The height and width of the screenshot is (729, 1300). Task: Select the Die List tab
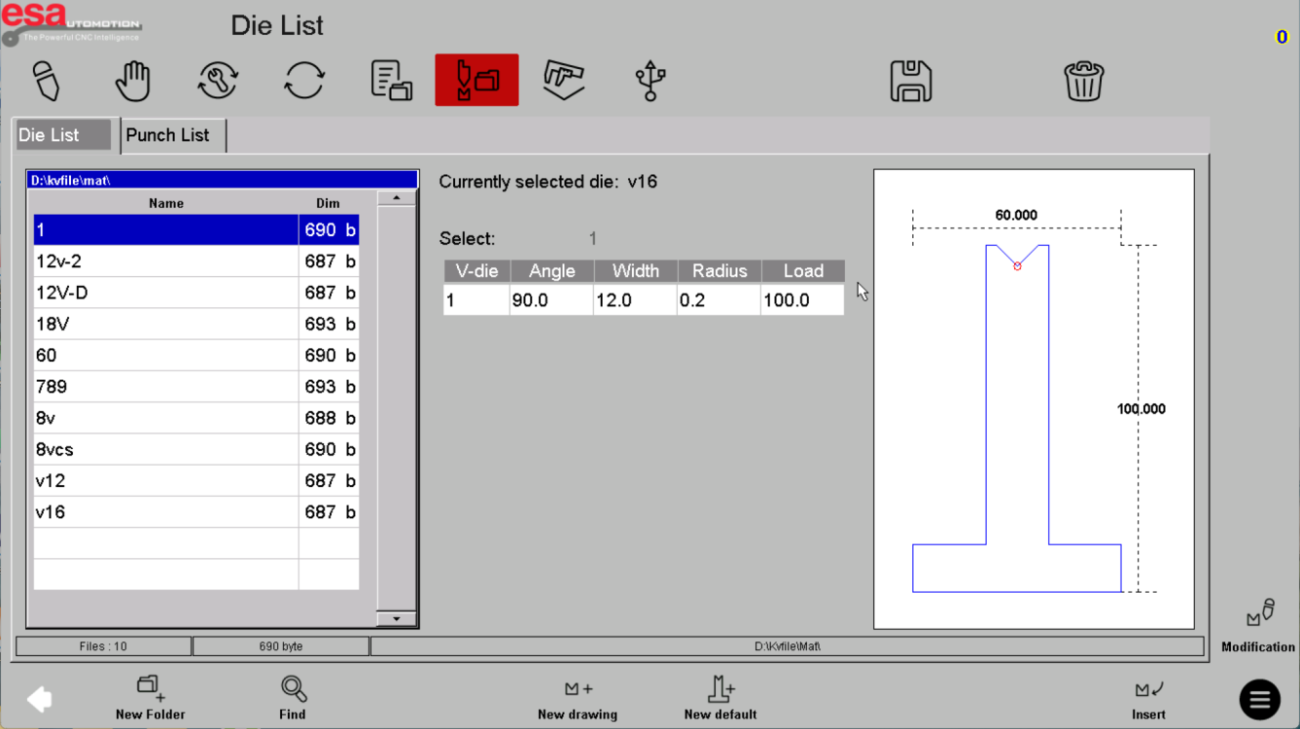coord(62,135)
